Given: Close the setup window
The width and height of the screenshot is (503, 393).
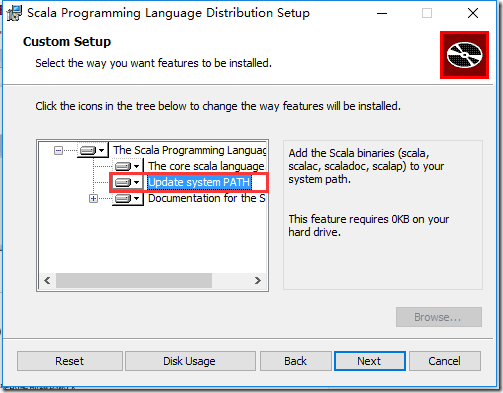Looking at the screenshot, I should [x=473, y=13].
